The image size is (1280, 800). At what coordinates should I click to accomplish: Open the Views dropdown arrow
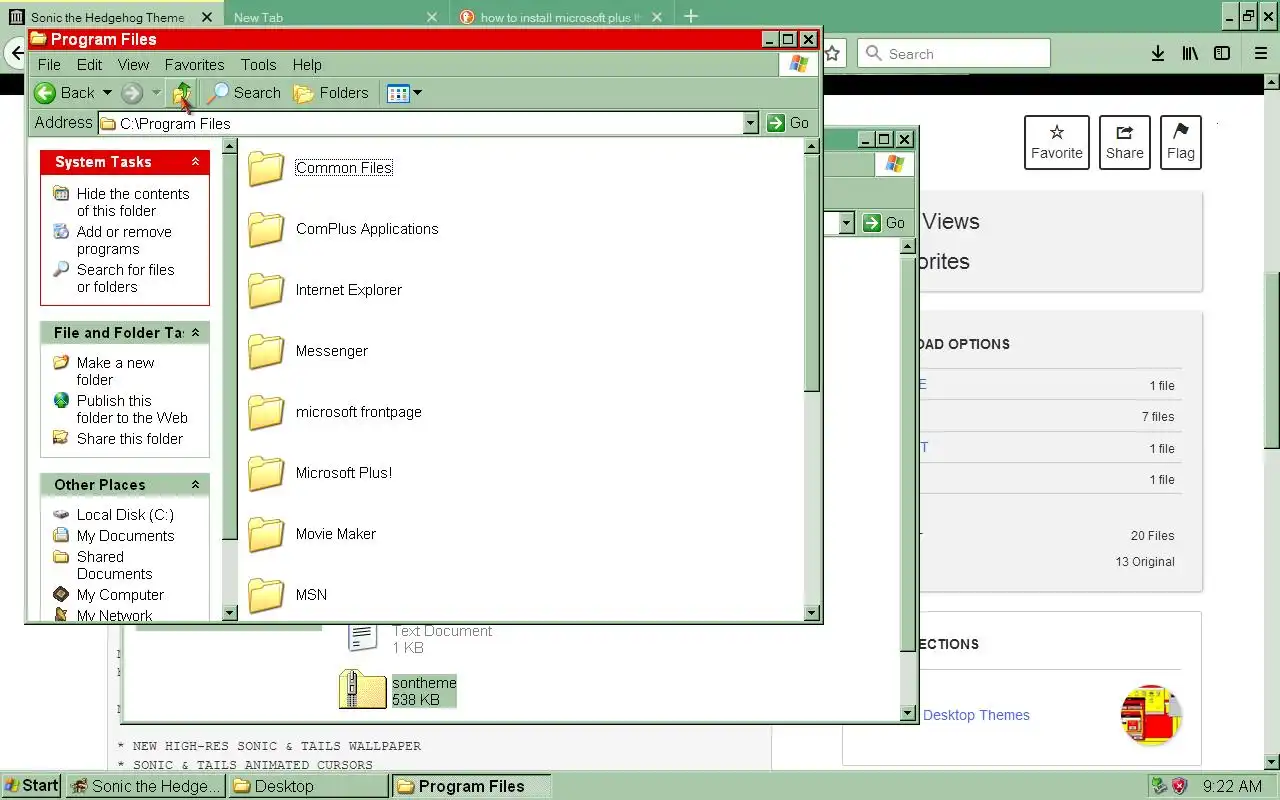(x=418, y=93)
